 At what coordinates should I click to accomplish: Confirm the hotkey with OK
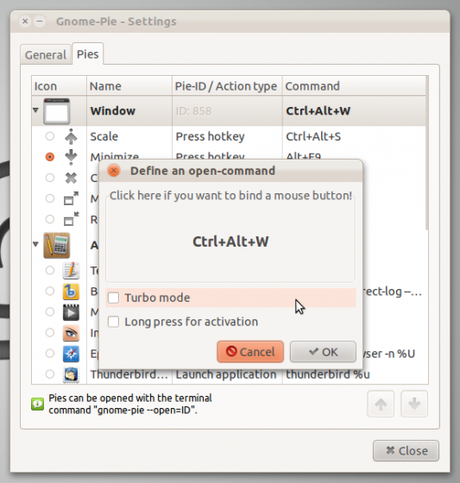(323, 352)
